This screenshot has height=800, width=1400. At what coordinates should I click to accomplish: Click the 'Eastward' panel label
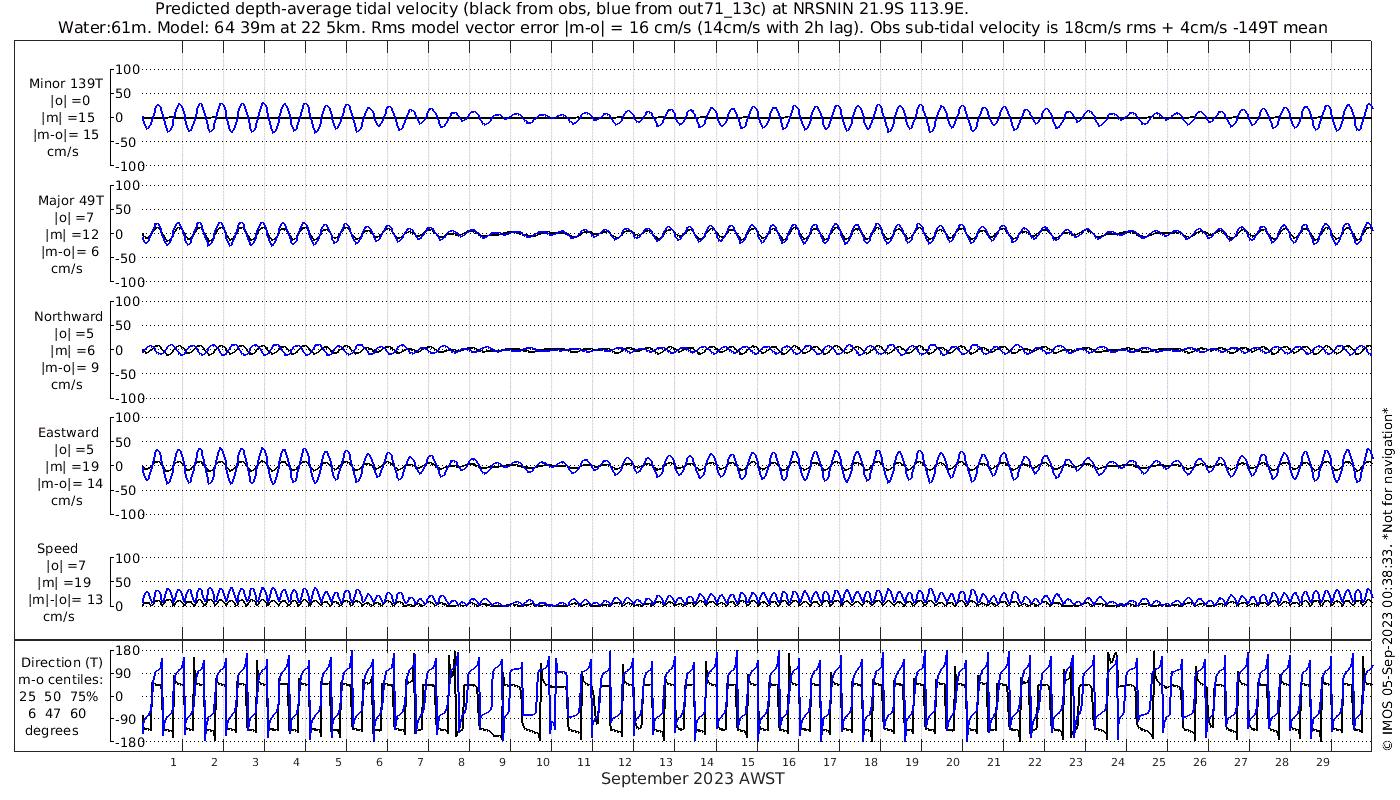pos(68,433)
